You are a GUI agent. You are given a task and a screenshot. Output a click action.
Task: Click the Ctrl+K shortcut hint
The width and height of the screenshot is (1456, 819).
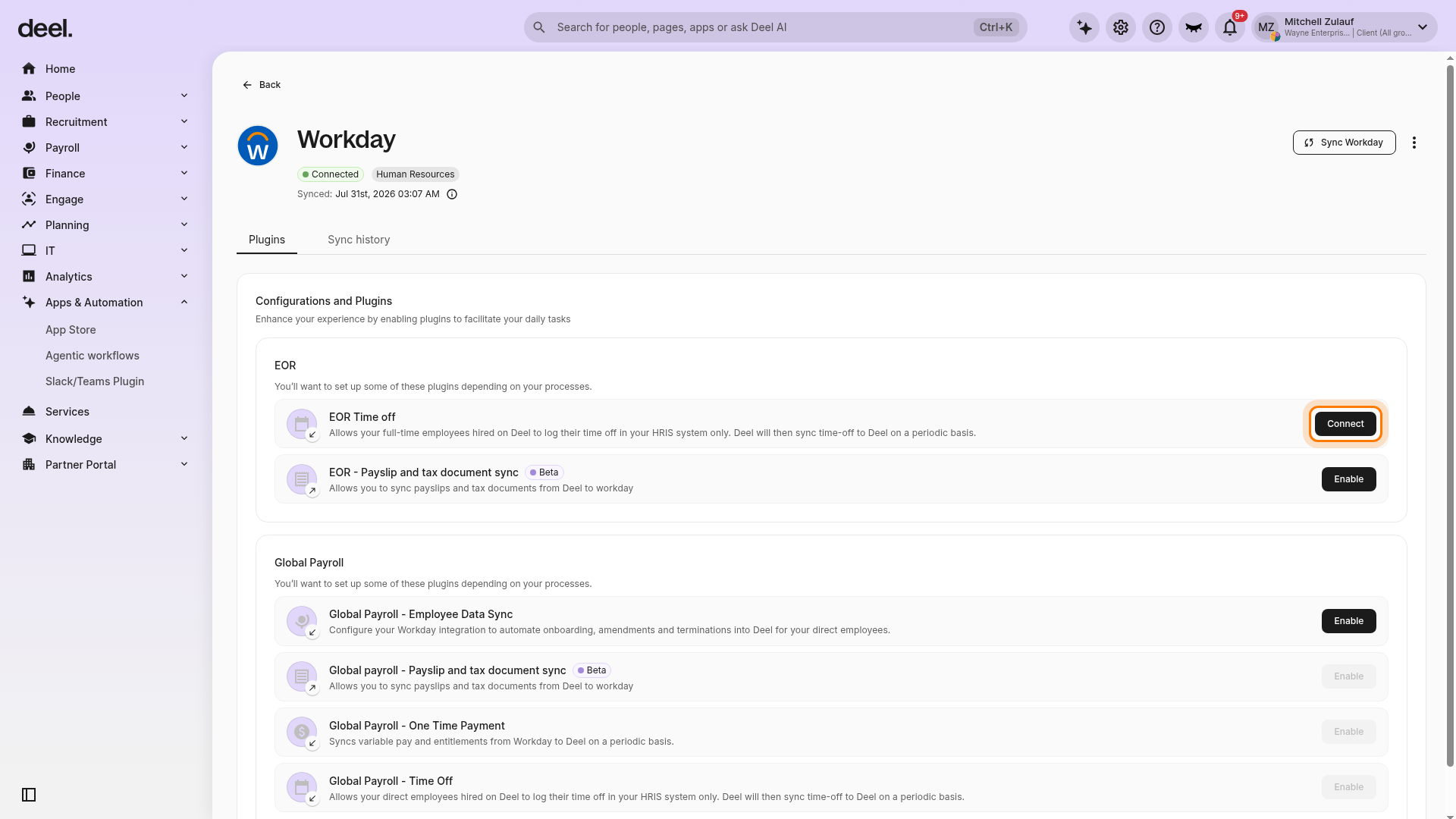pyautogui.click(x=996, y=27)
